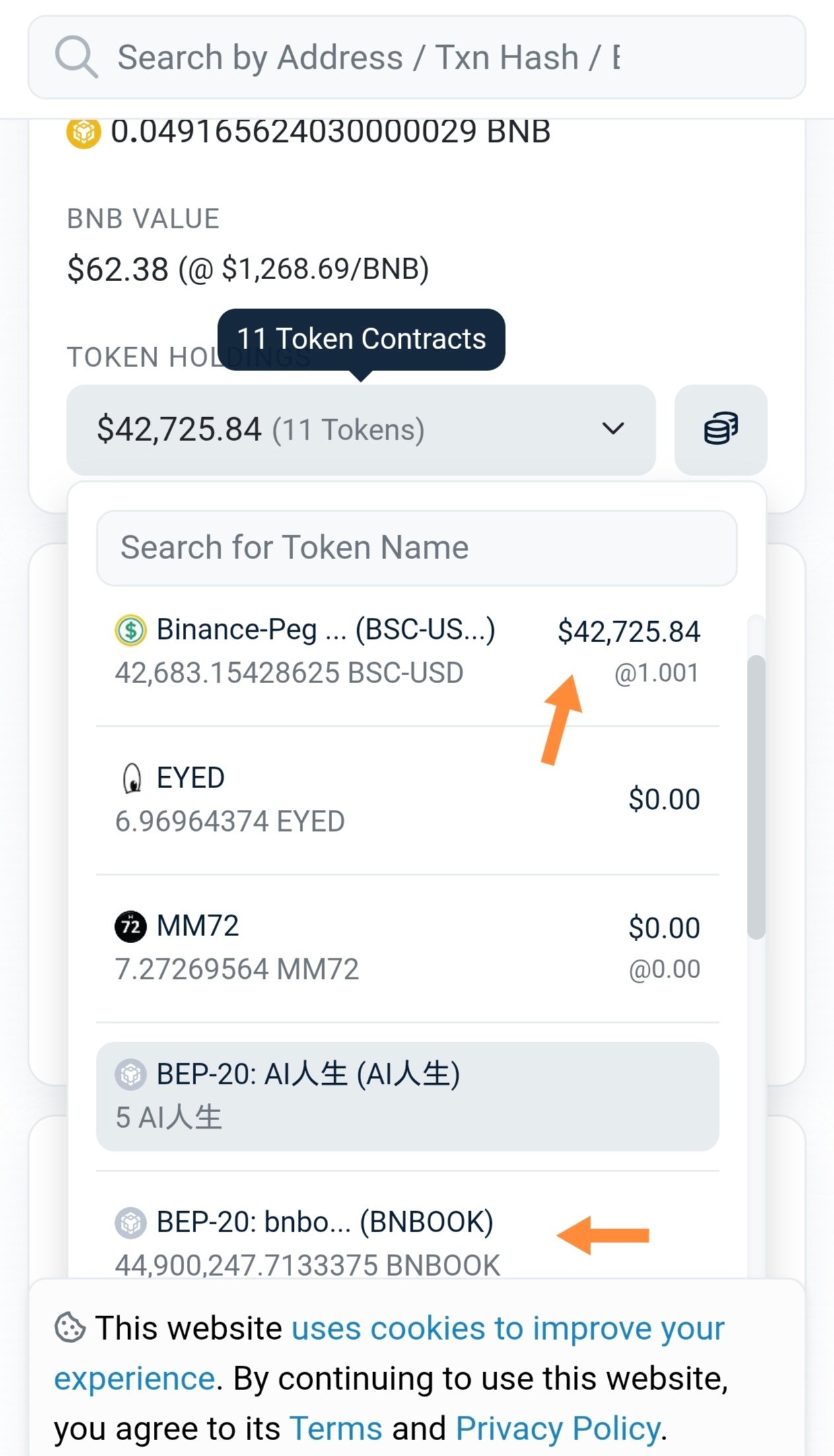Open the BEP-20 AI人生 token entry
The image size is (834, 1456).
[407, 1096]
